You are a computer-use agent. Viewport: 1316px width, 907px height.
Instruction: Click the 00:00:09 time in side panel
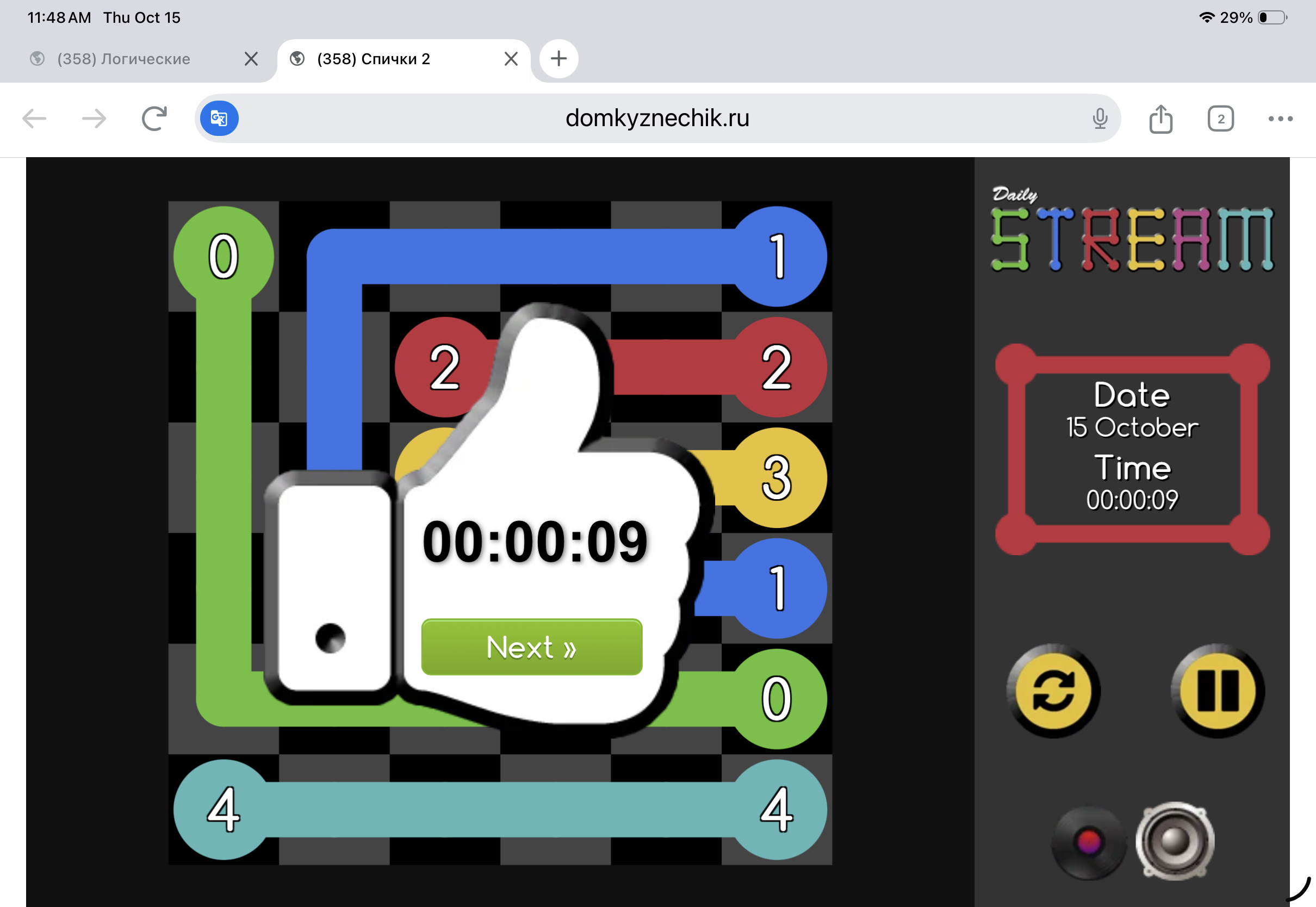1132,500
